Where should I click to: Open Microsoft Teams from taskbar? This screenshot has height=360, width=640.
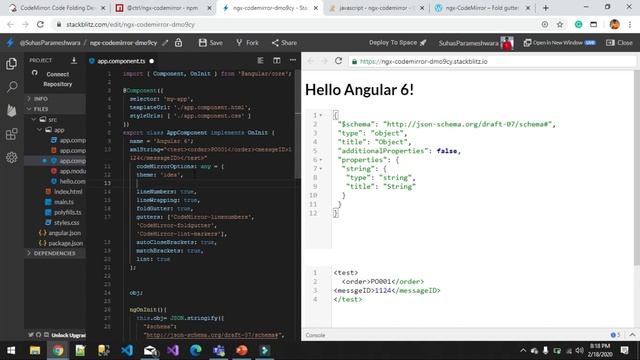click(x=219, y=350)
